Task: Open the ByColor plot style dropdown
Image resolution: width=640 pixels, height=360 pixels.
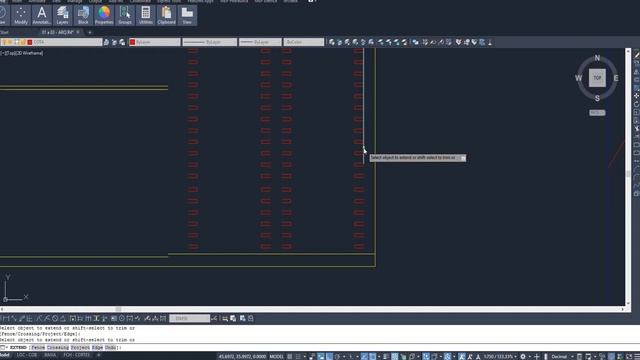Action: [303, 42]
